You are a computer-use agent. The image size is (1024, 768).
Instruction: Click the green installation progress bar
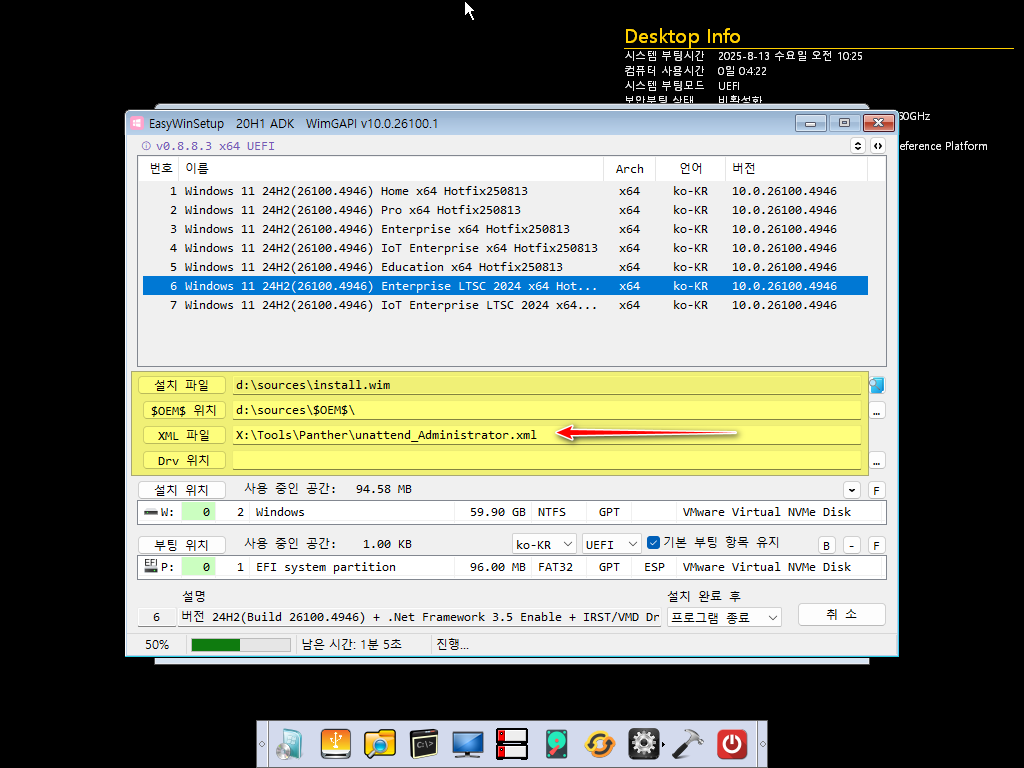tap(240, 645)
